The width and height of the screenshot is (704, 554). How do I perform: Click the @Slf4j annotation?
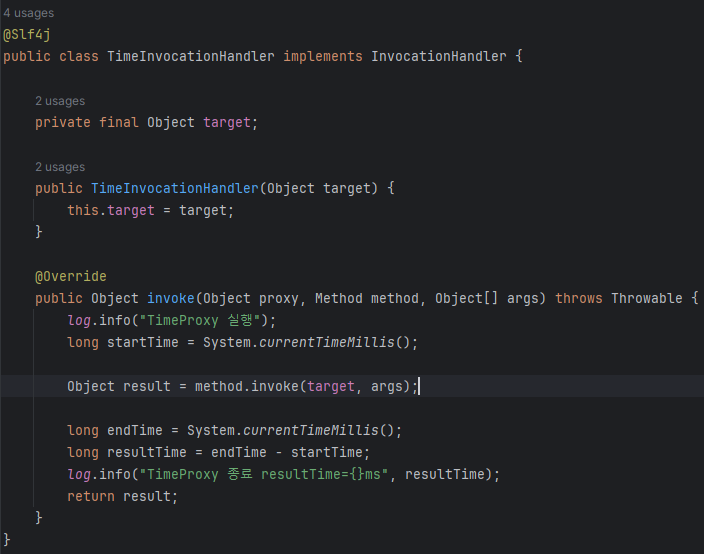point(27,35)
